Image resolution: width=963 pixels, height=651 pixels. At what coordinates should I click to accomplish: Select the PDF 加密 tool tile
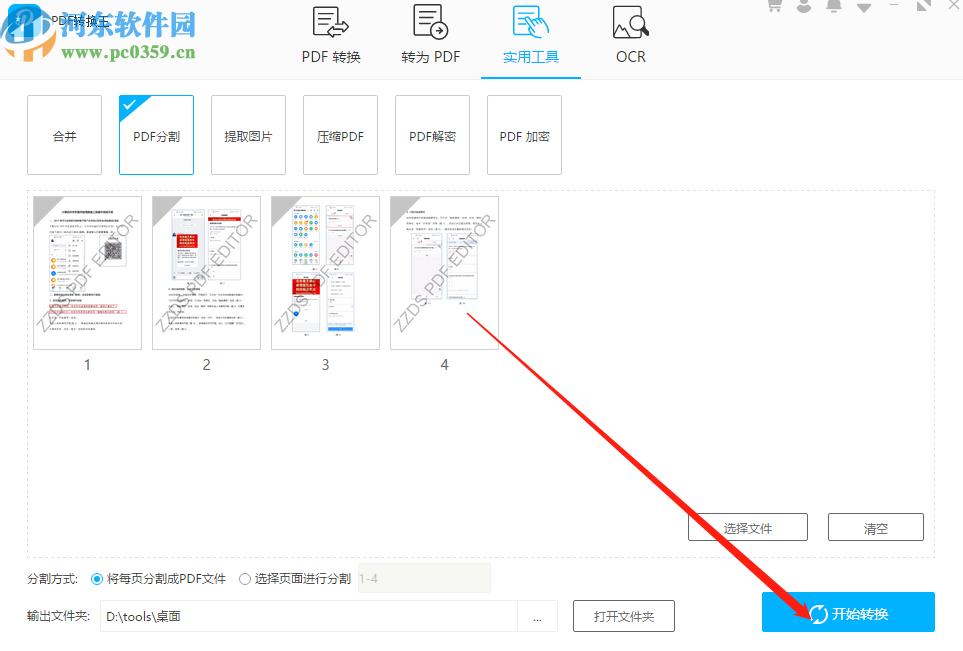pyautogui.click(x=524, y=135)
